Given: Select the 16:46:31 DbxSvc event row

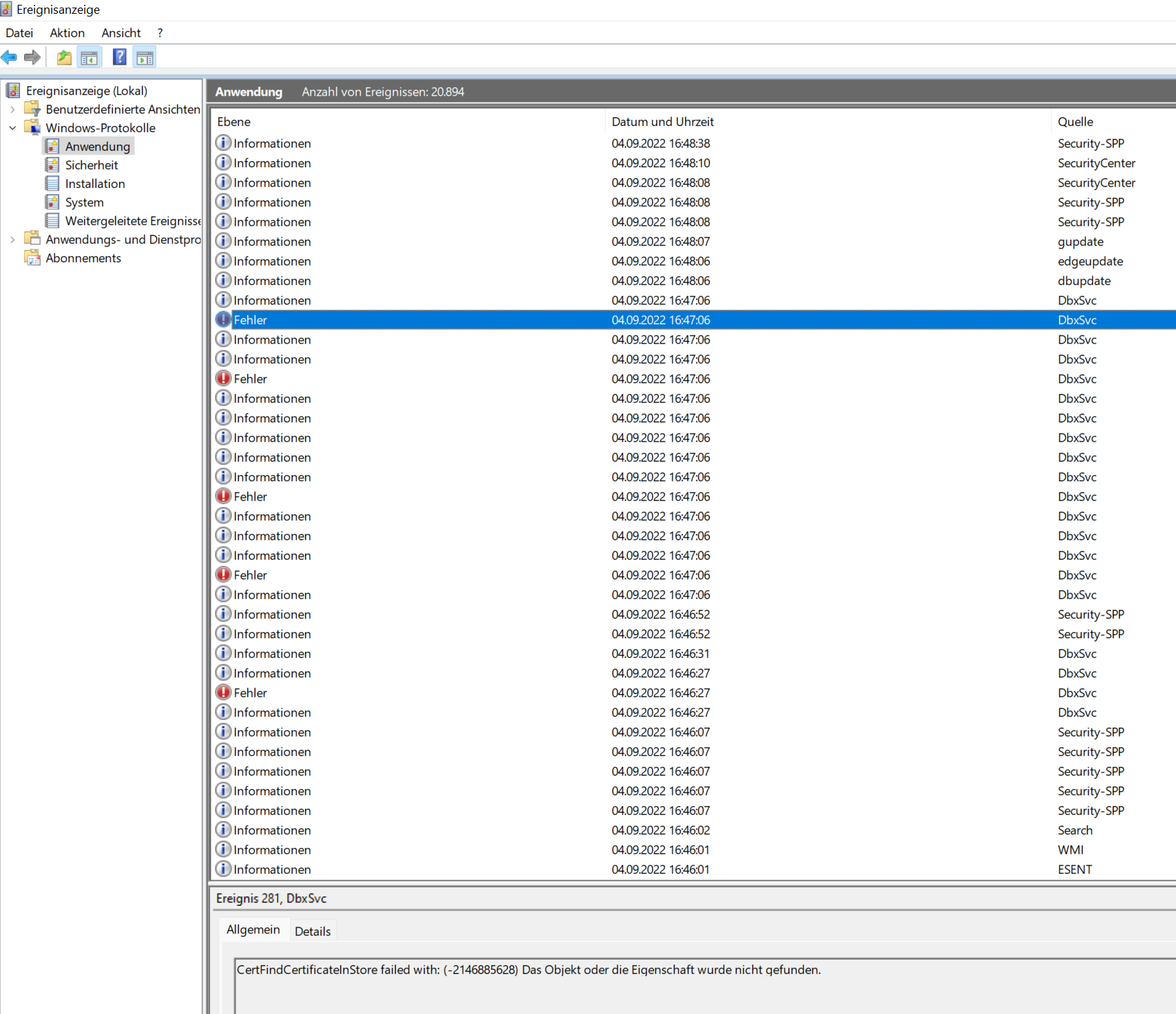Looking at the screenshot, I should pos(694,653).
